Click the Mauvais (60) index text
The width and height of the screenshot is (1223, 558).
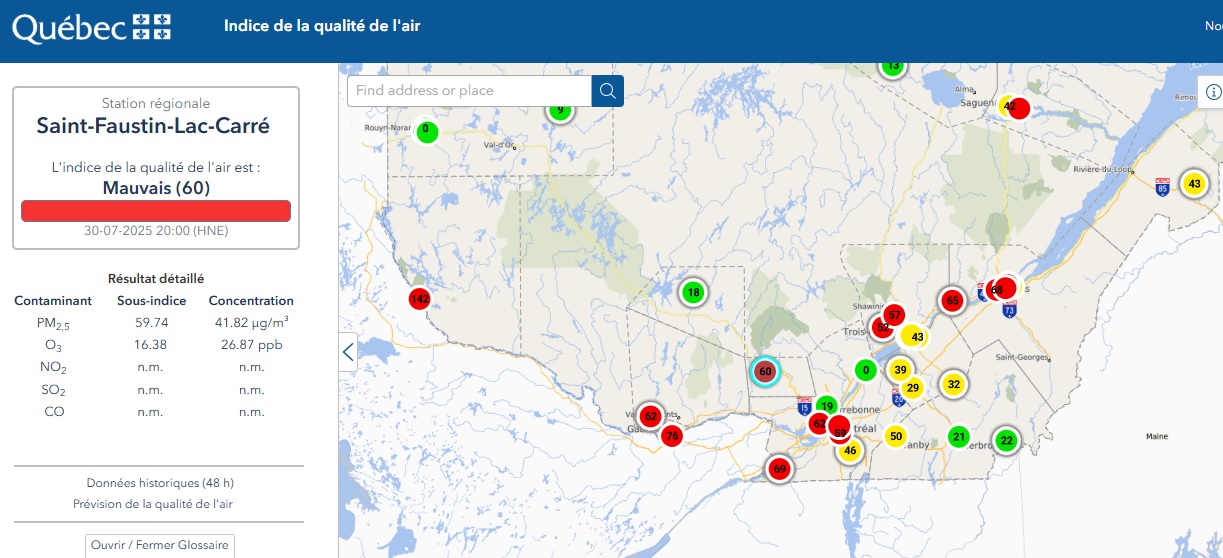click(156, 188)
